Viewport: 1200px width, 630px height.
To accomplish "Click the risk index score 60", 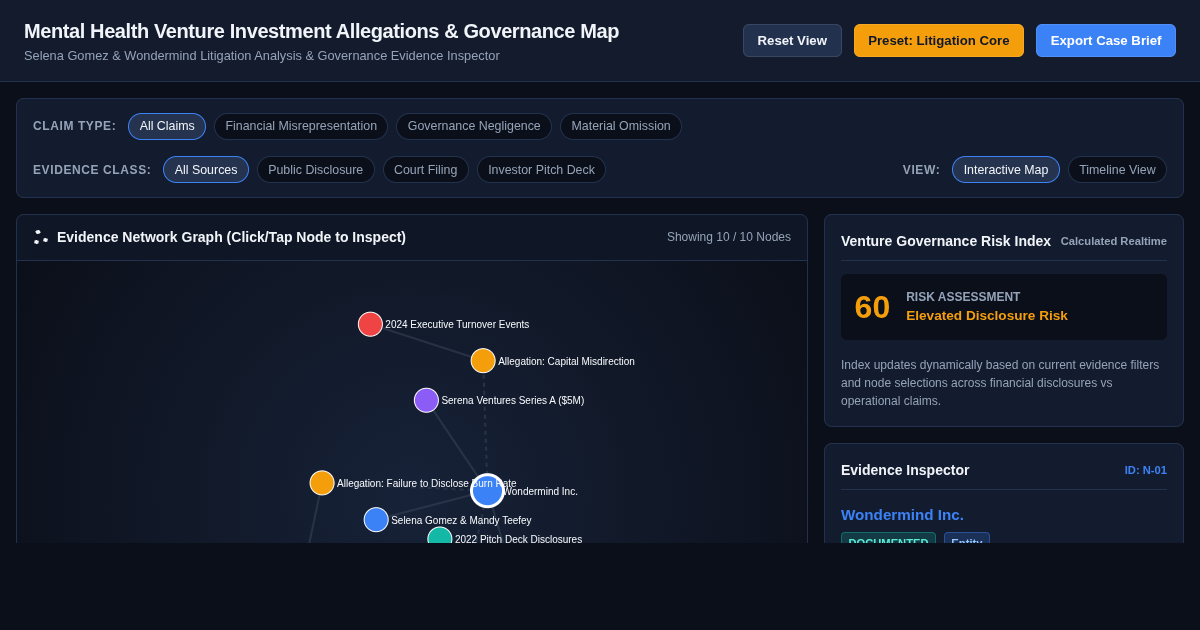I will coord(872,307).
